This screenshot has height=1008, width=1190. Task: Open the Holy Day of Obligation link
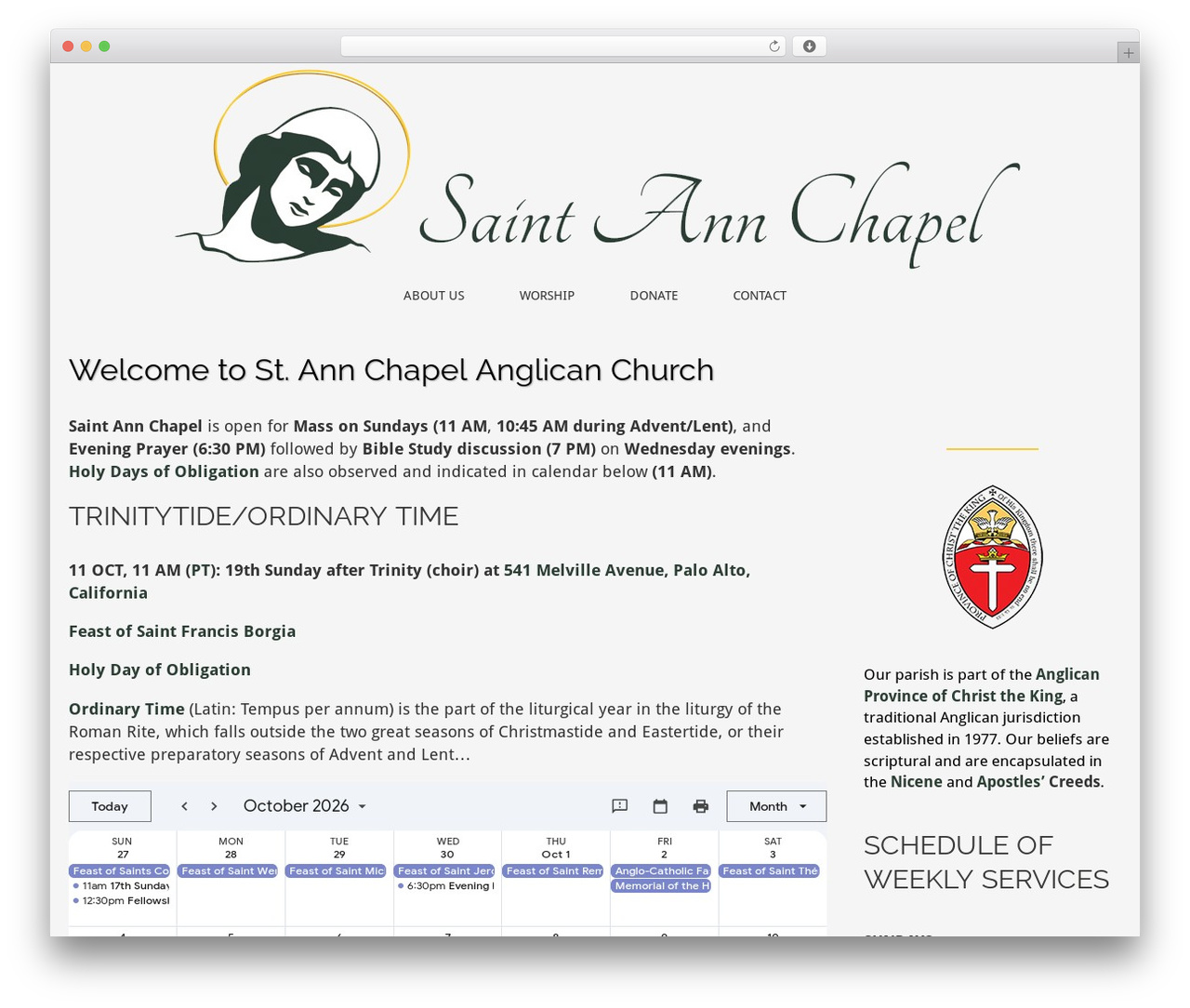pos(160,670)
